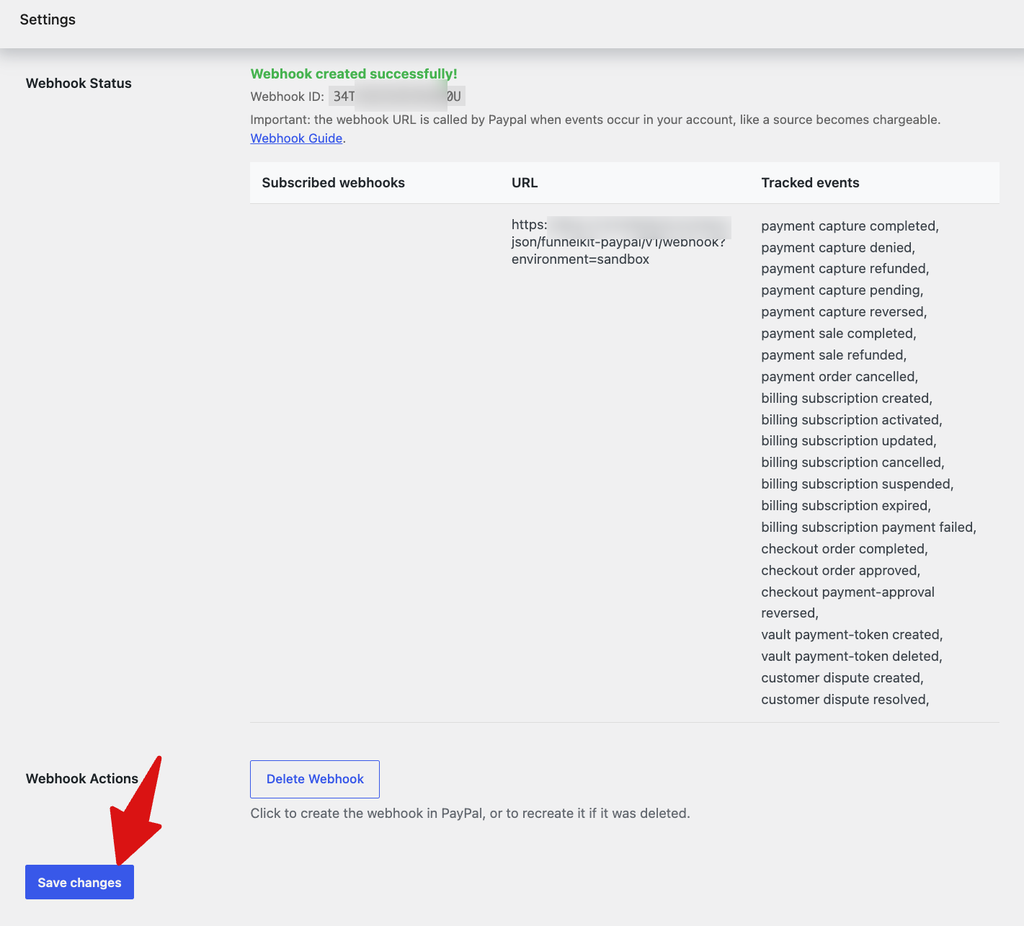Click the Delete Webhook button

tap(315, 779)
